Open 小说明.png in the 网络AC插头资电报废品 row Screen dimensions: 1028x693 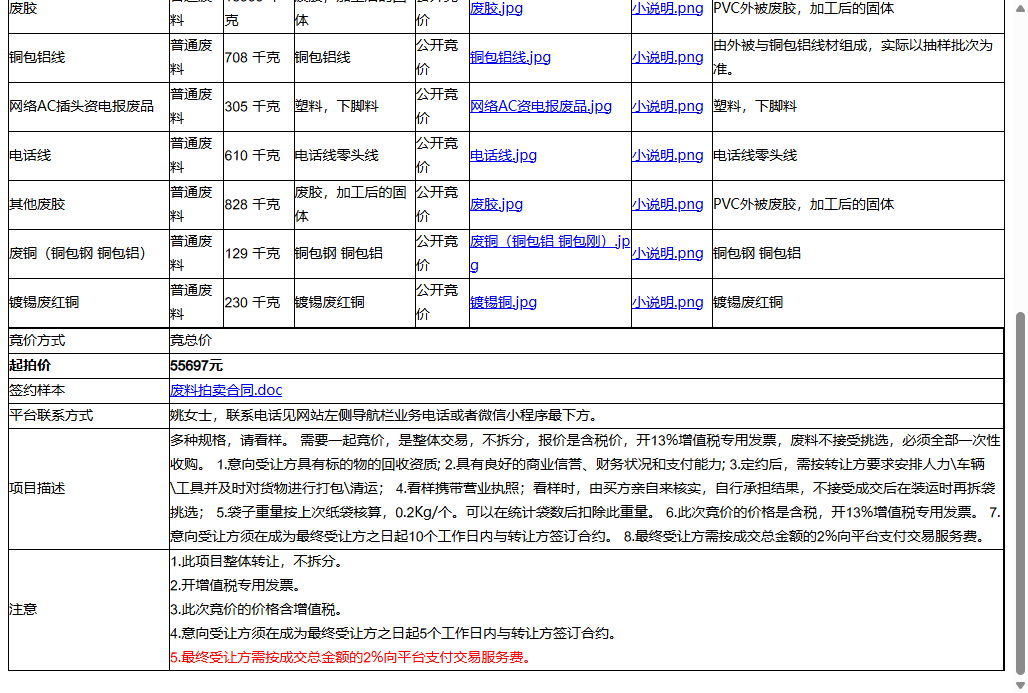coord(667,106)
